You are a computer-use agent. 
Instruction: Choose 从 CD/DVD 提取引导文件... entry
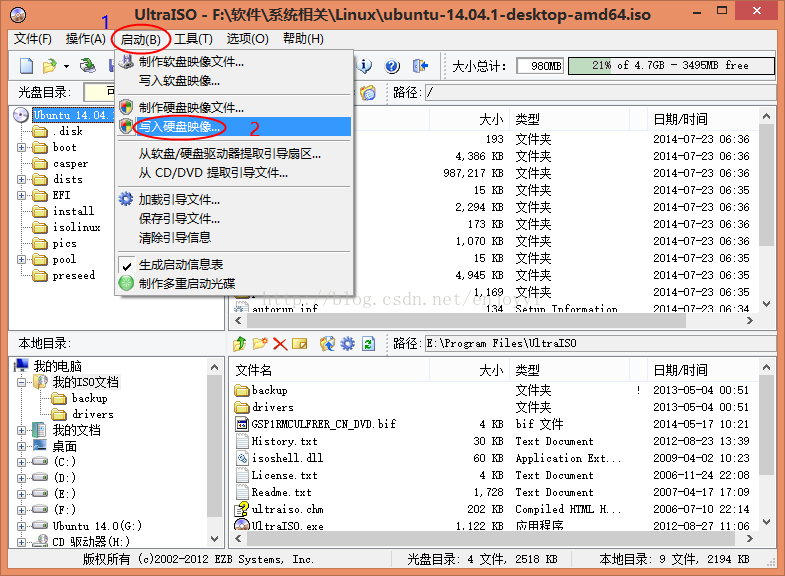tap(234, 173)
